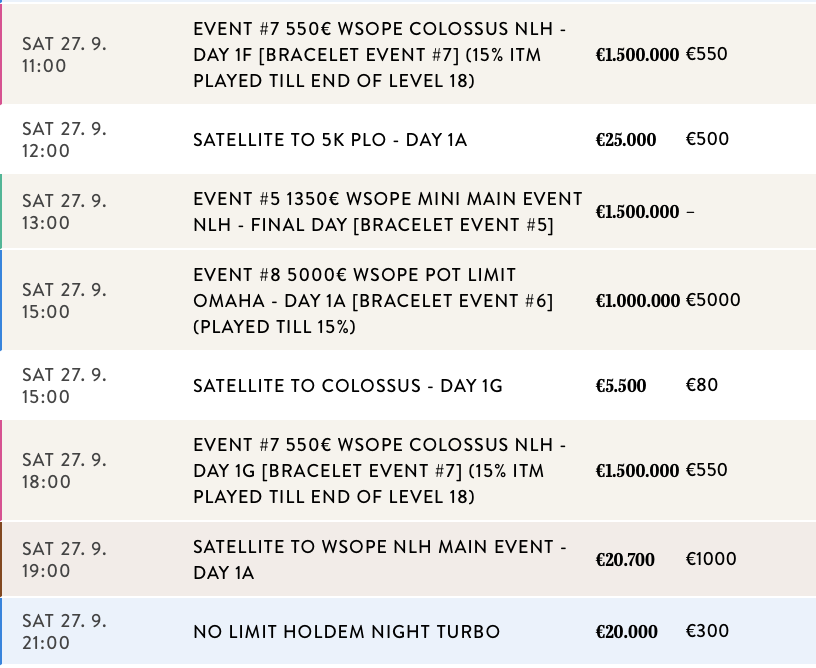
Task: Select the €1000 buy-in amount
Action: click(710, 559)
